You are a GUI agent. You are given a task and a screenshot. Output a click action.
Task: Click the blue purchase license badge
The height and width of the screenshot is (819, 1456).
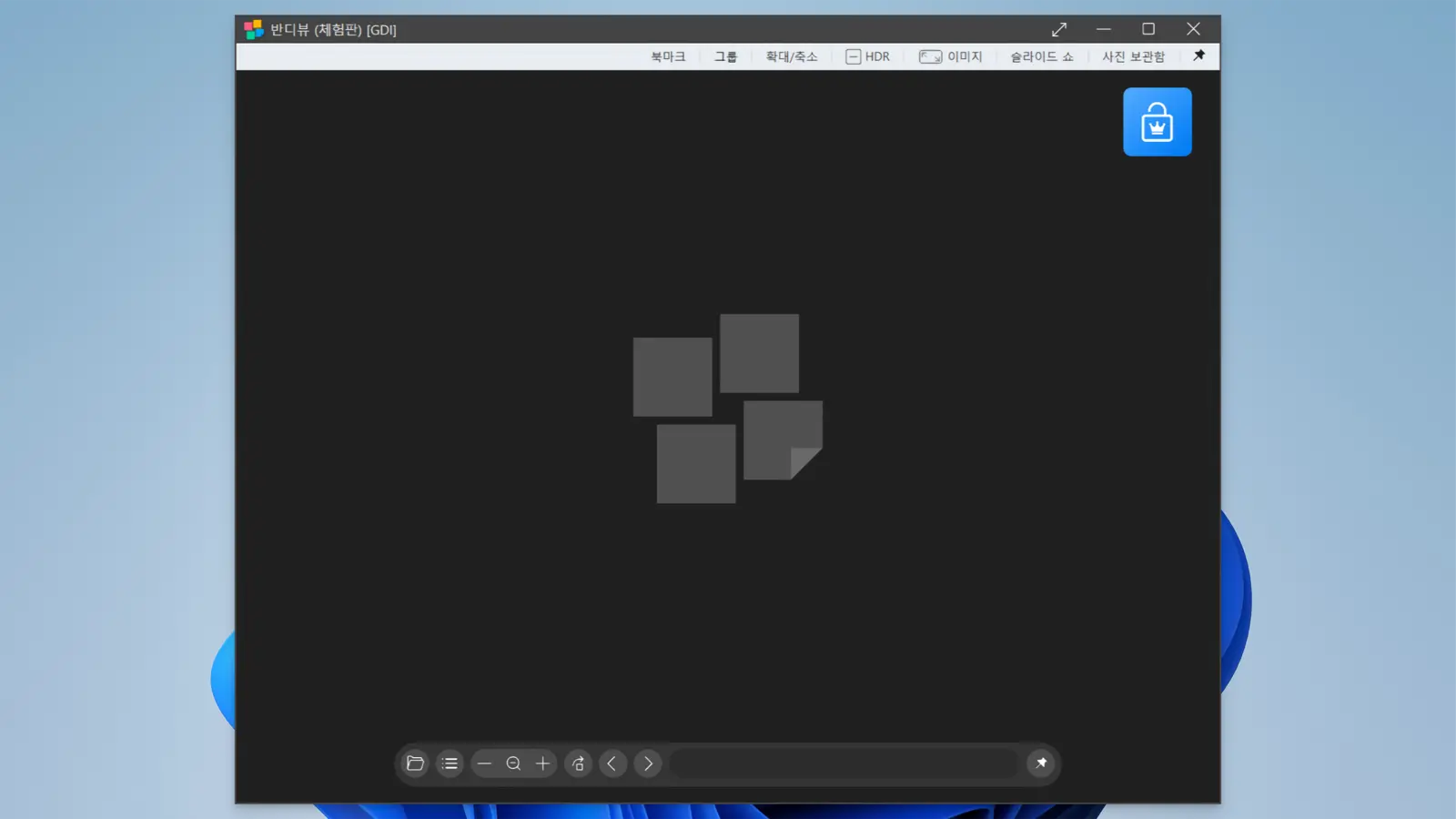coord(1157,121)
